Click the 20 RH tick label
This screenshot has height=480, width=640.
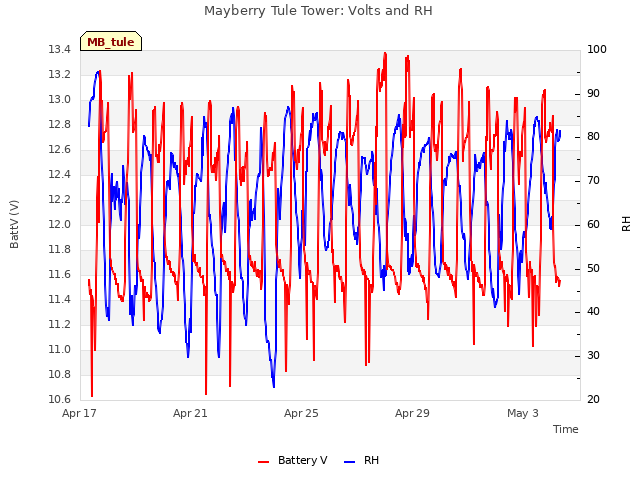(x=593, y=399)
